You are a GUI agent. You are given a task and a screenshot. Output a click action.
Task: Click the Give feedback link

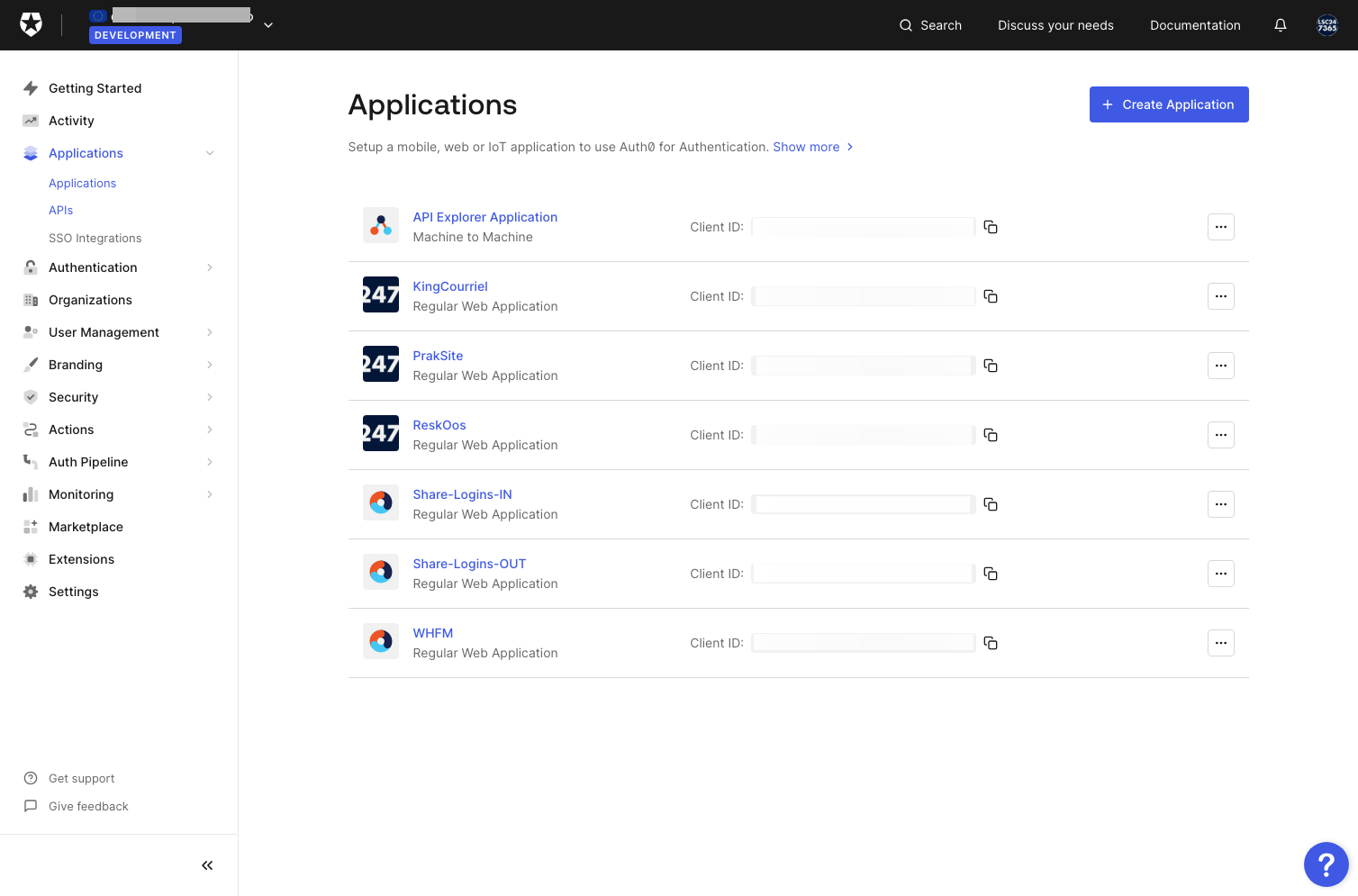tap(88, 806)
